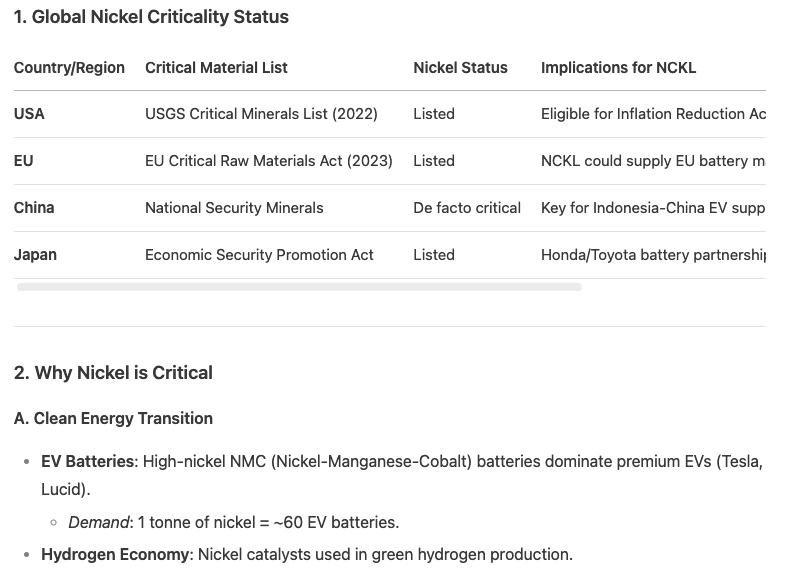Click the 'Implications for NCKL' column header

point(618,68)
